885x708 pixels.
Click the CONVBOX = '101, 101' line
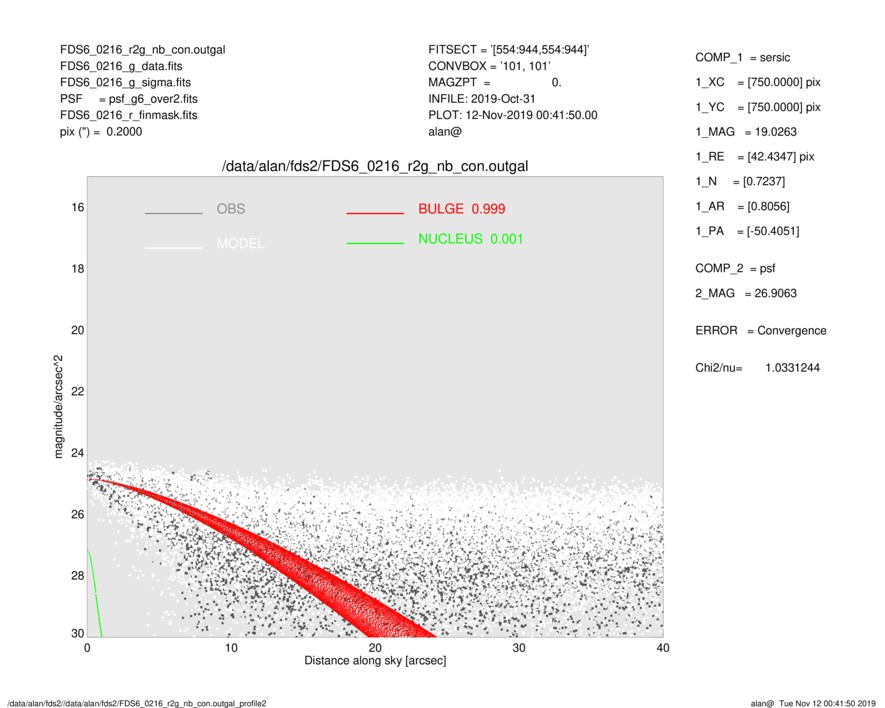(489, 66)
